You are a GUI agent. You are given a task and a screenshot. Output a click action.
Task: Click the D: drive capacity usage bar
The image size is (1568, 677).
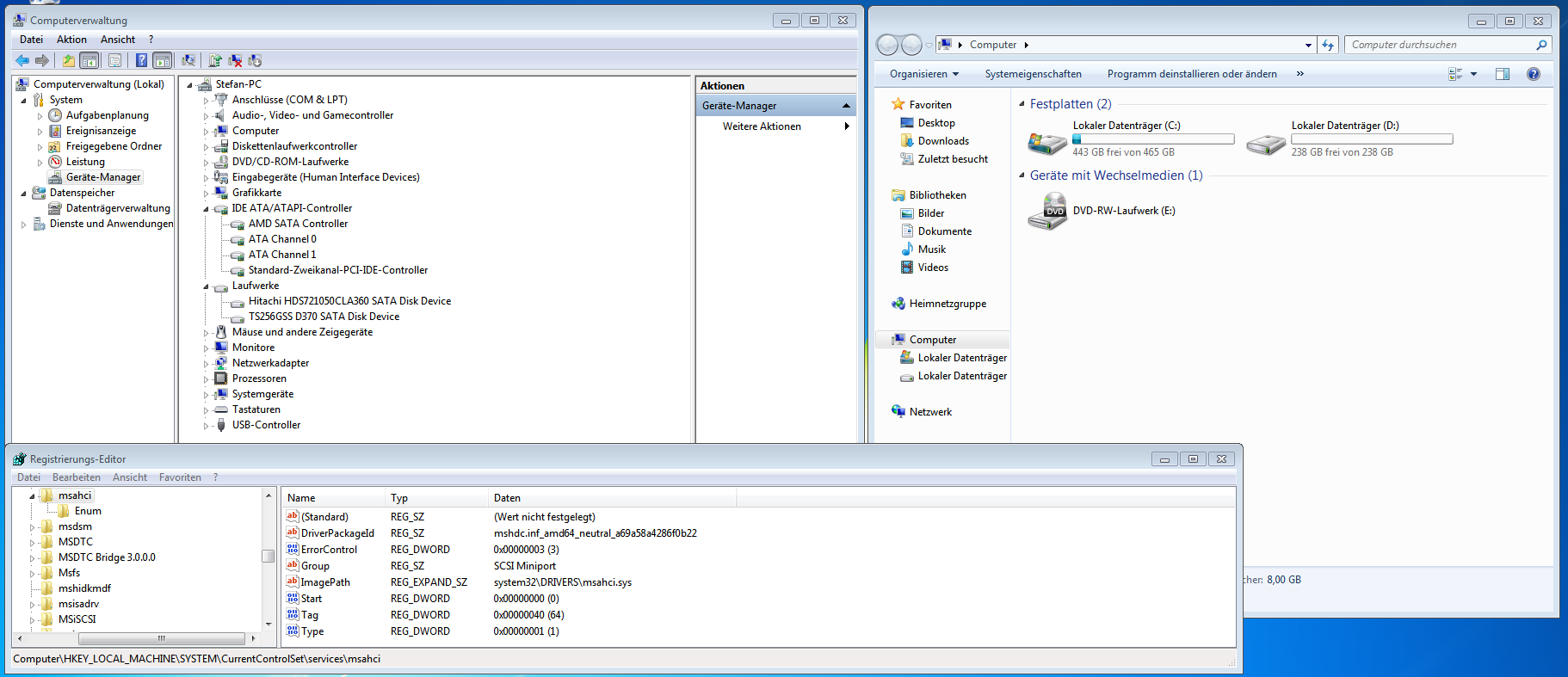pyautogui.click(x=1372, y=139)
